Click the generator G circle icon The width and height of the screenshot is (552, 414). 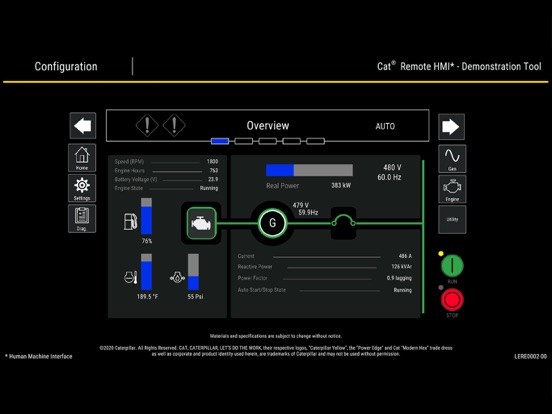click(x=272, y=223)
